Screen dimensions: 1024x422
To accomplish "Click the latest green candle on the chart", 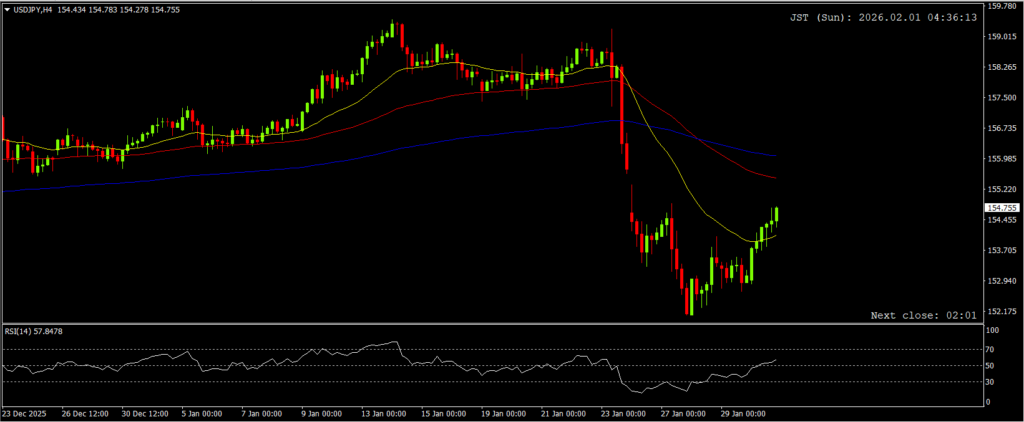I will pos(777,215).
